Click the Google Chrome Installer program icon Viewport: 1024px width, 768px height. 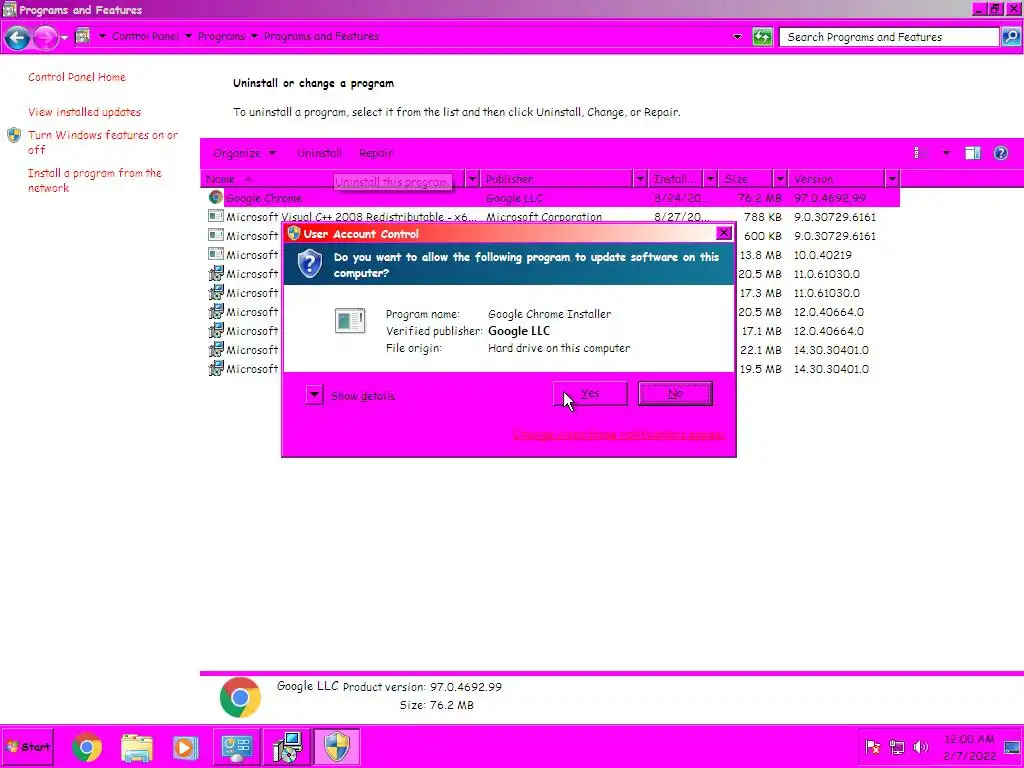point(350,321)
